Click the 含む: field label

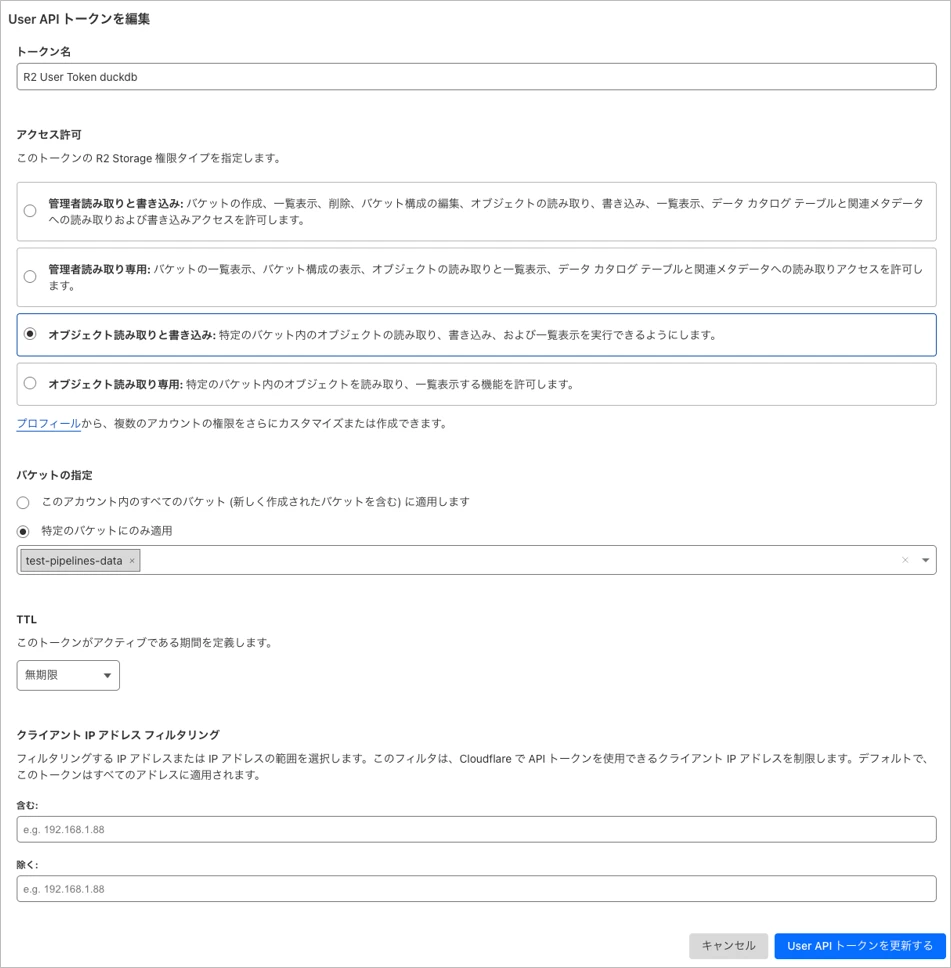(27, 805)
